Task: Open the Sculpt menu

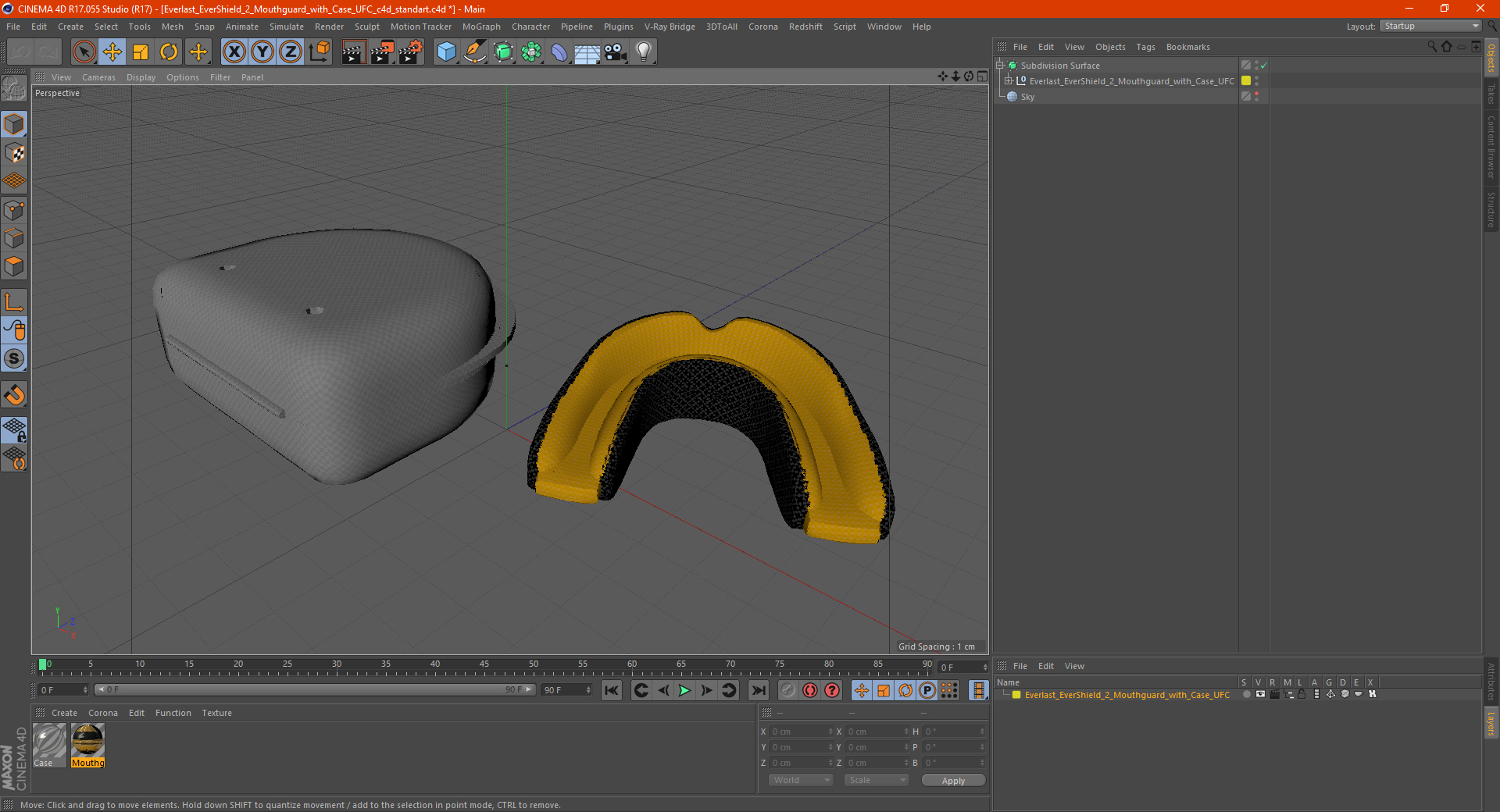Action: coord(366,27)
